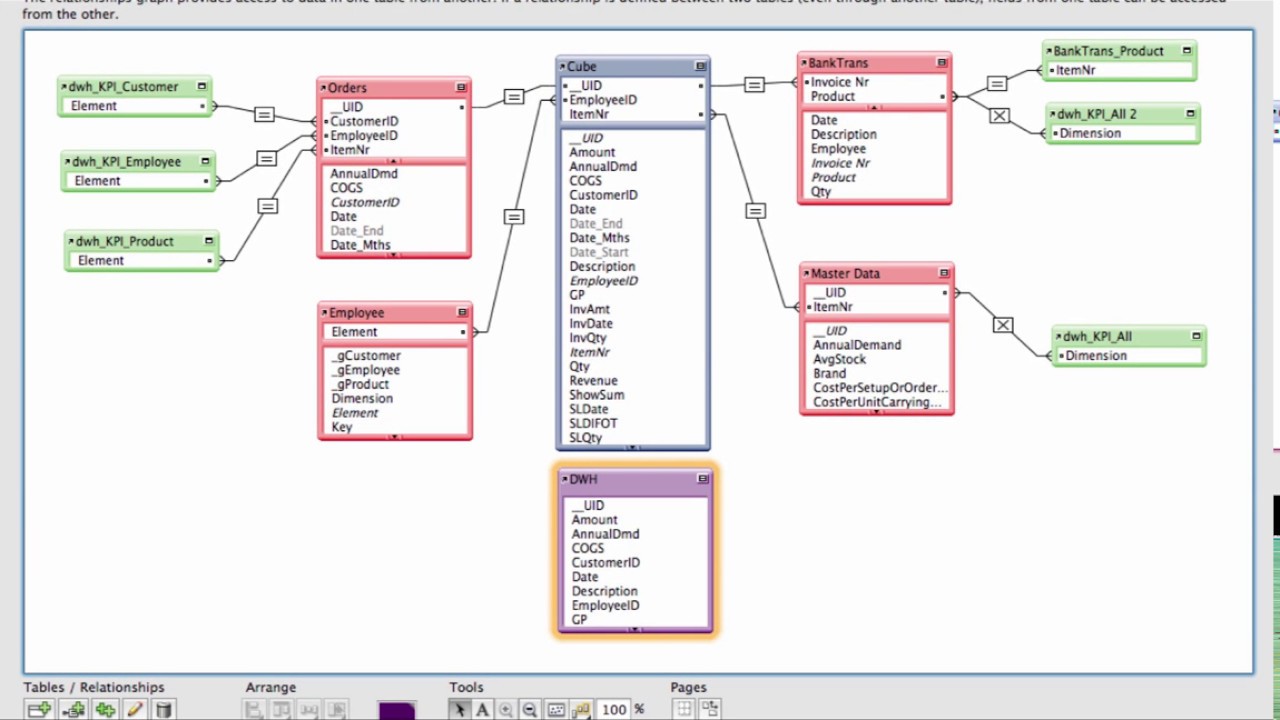Toggle the DWH table display button
This screenshot has width=1280, height=720.
pyautogui.click(x=703, y=479)
